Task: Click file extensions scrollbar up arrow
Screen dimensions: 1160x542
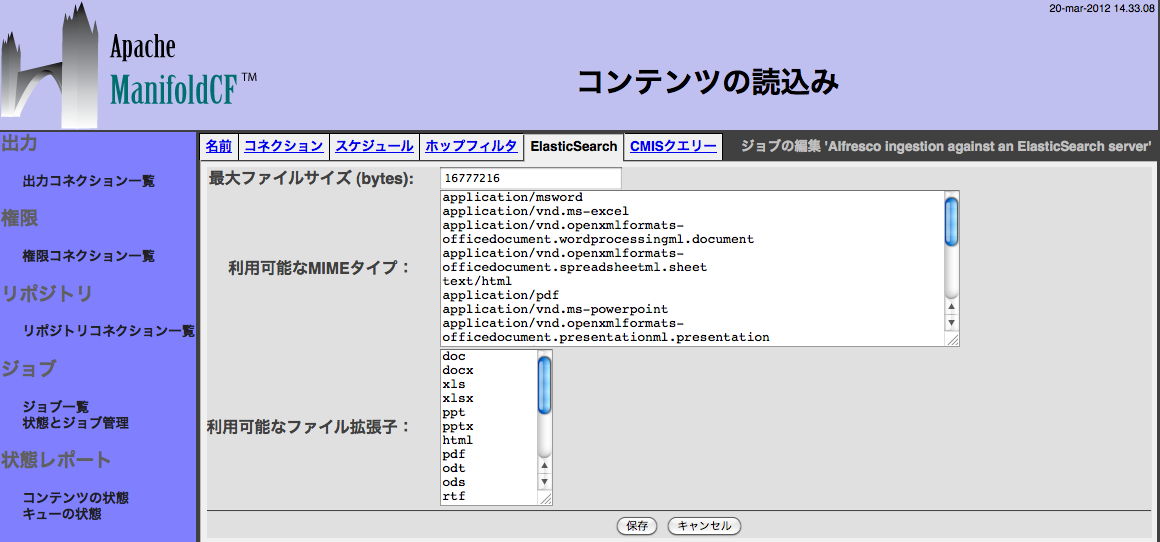Action: coord(544,465)
